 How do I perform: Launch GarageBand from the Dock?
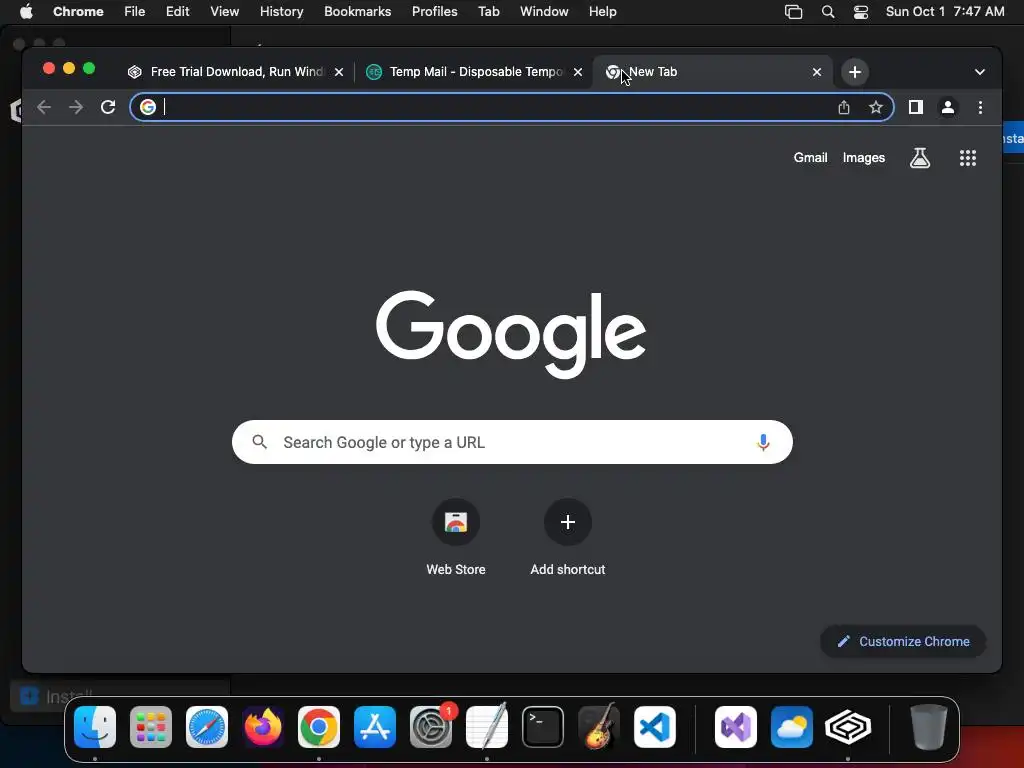click(599, 726)
